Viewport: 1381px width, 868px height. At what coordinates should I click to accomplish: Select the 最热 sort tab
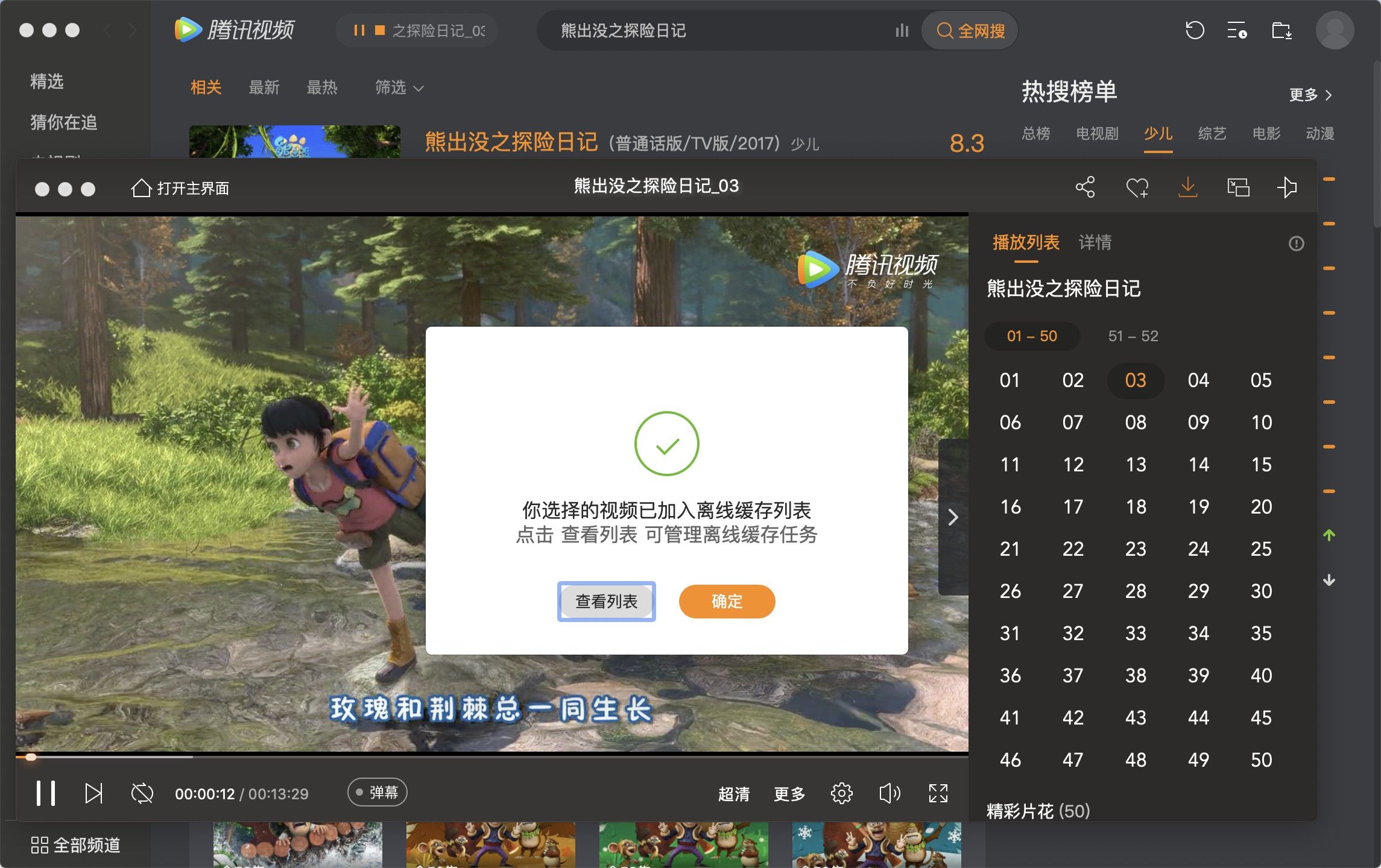(x=322, y=88)
